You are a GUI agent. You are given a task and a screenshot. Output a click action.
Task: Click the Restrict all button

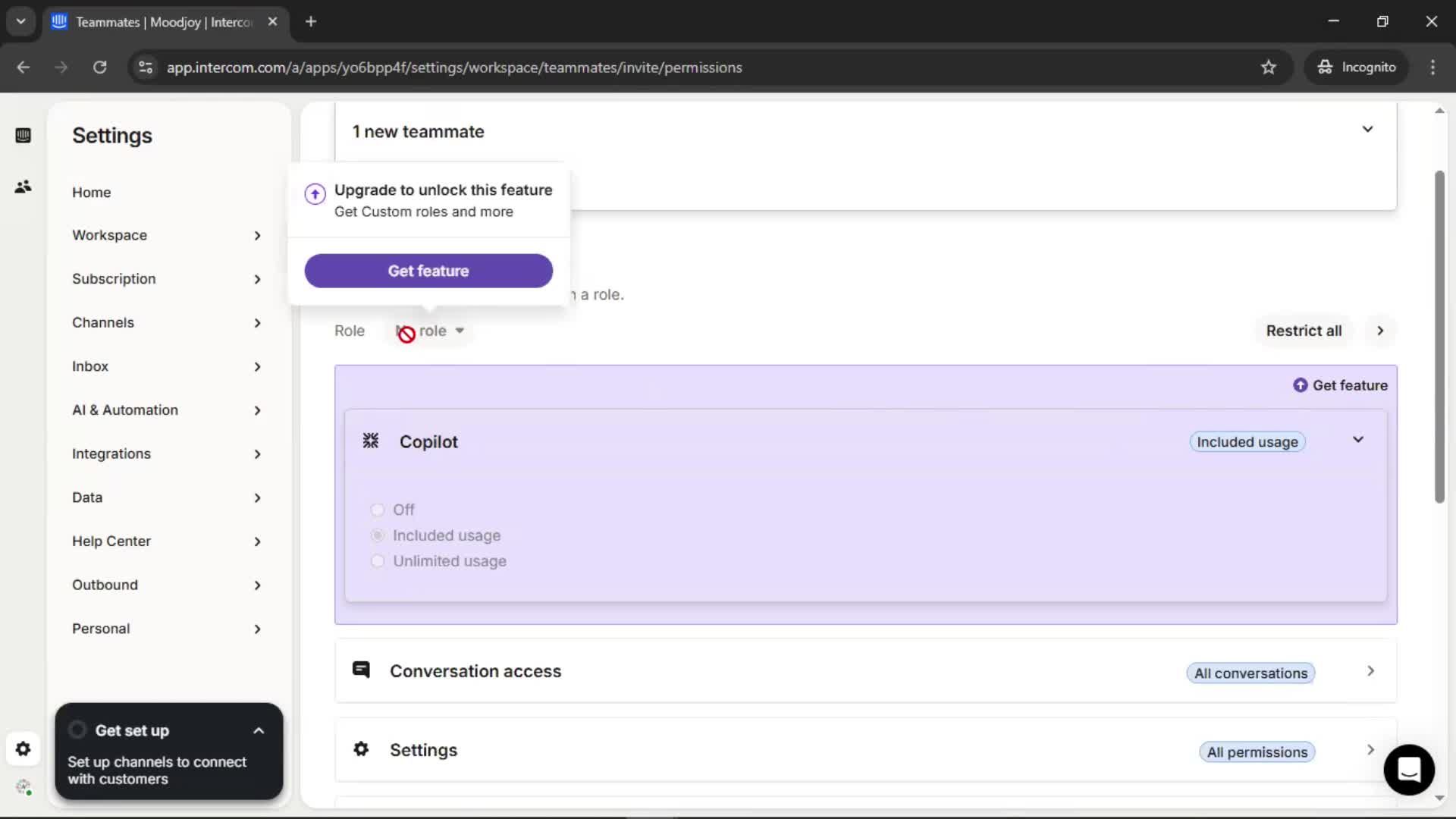pos(1304,331)
